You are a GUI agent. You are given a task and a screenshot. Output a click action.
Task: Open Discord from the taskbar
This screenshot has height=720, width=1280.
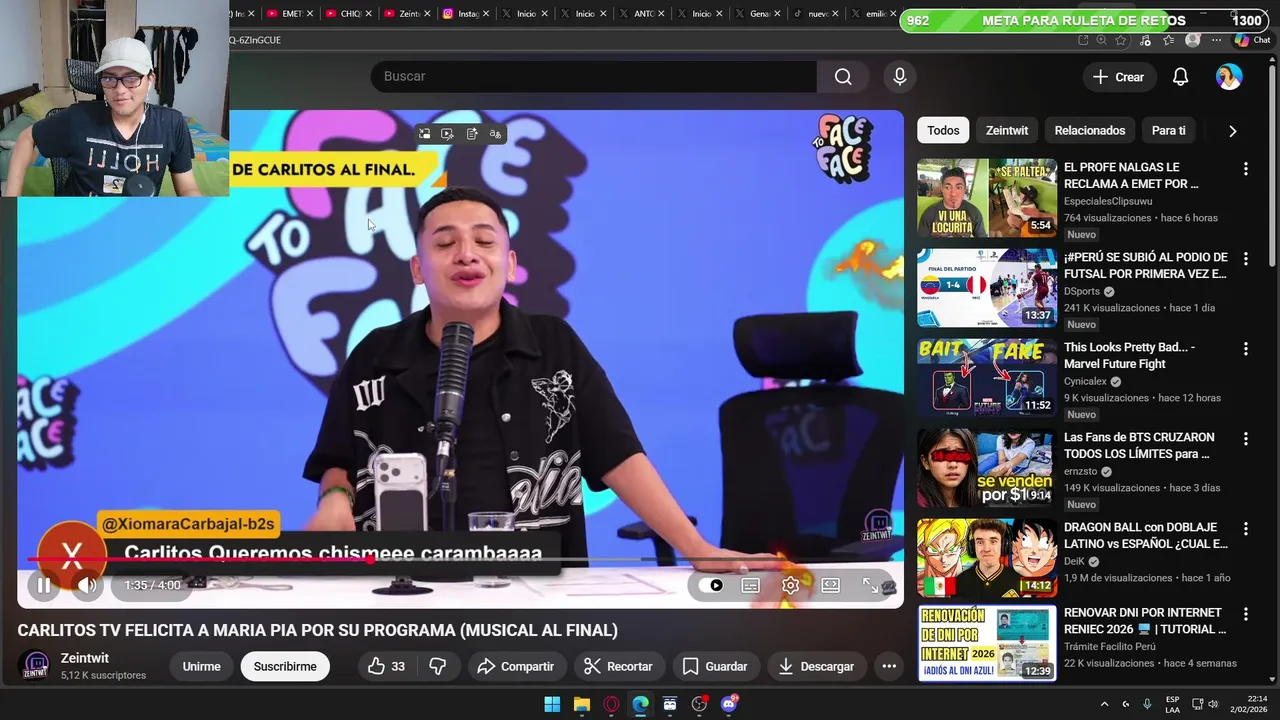coord(729,704)
